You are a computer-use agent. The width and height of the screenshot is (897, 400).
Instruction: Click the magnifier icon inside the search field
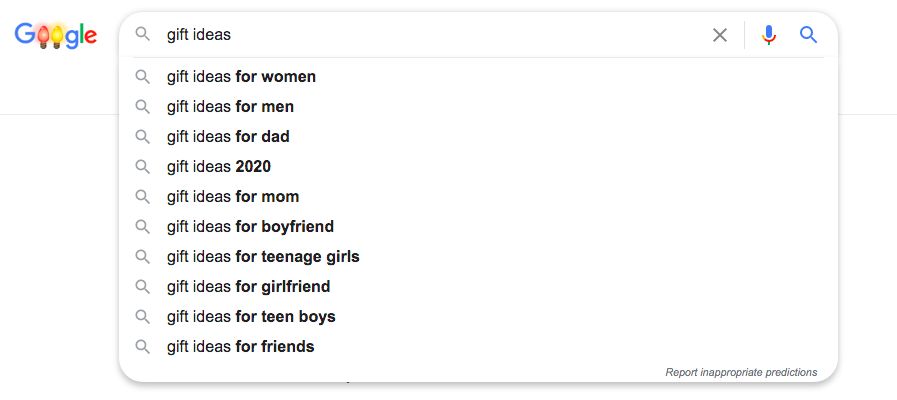(x=143, y=35)
